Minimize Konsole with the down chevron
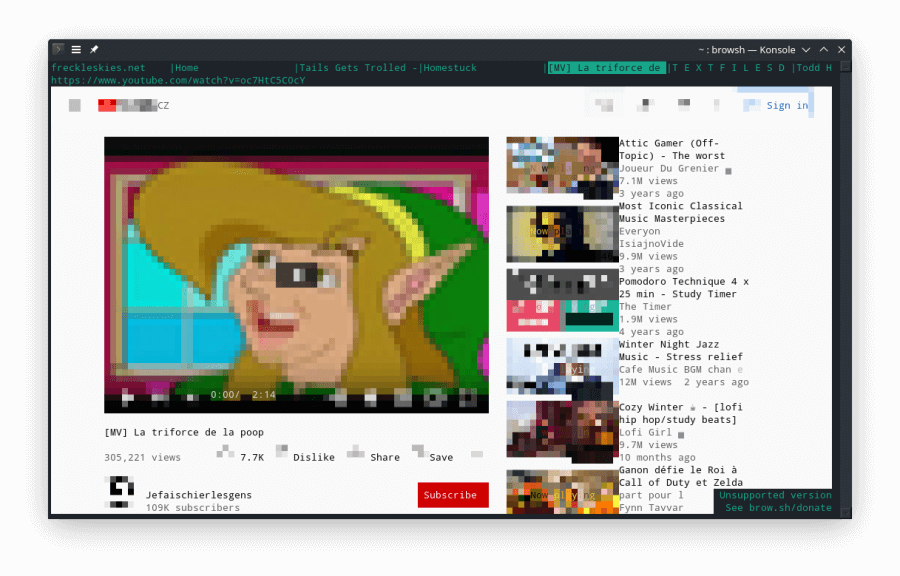Viewport: 900px width, 576px height. point(806,50)
